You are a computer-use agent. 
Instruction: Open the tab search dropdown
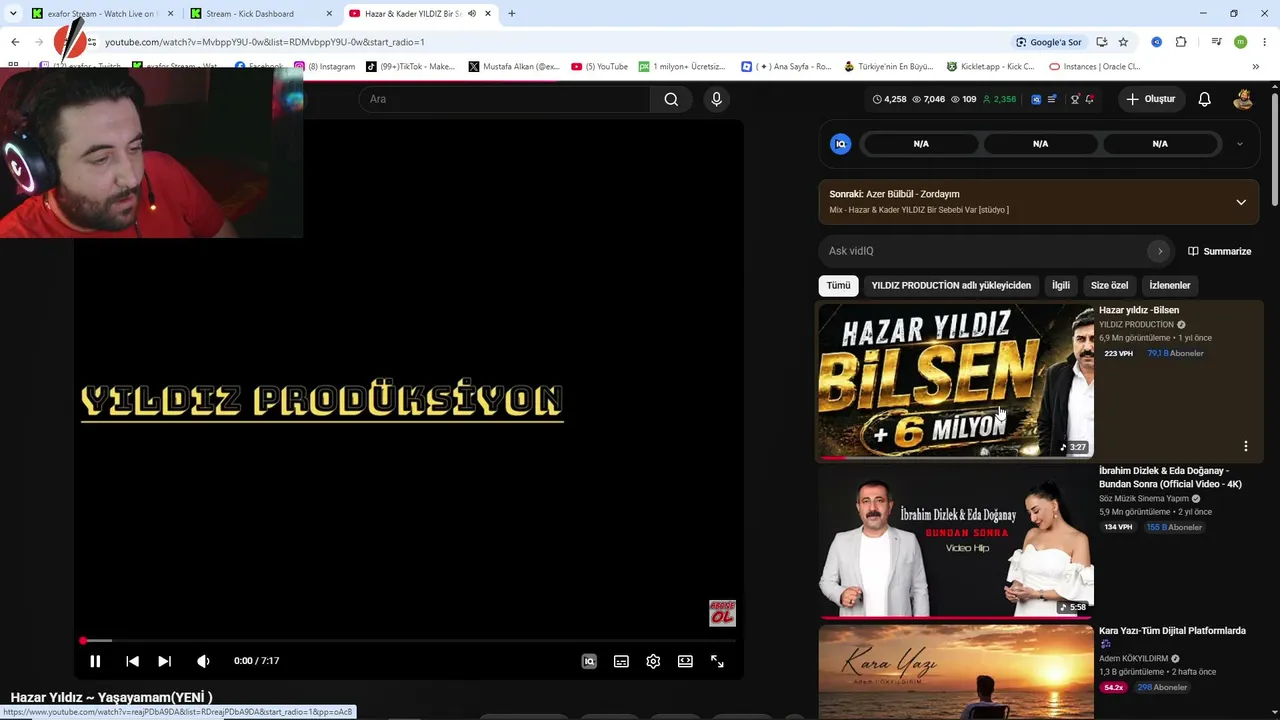(x=13, y=14)
